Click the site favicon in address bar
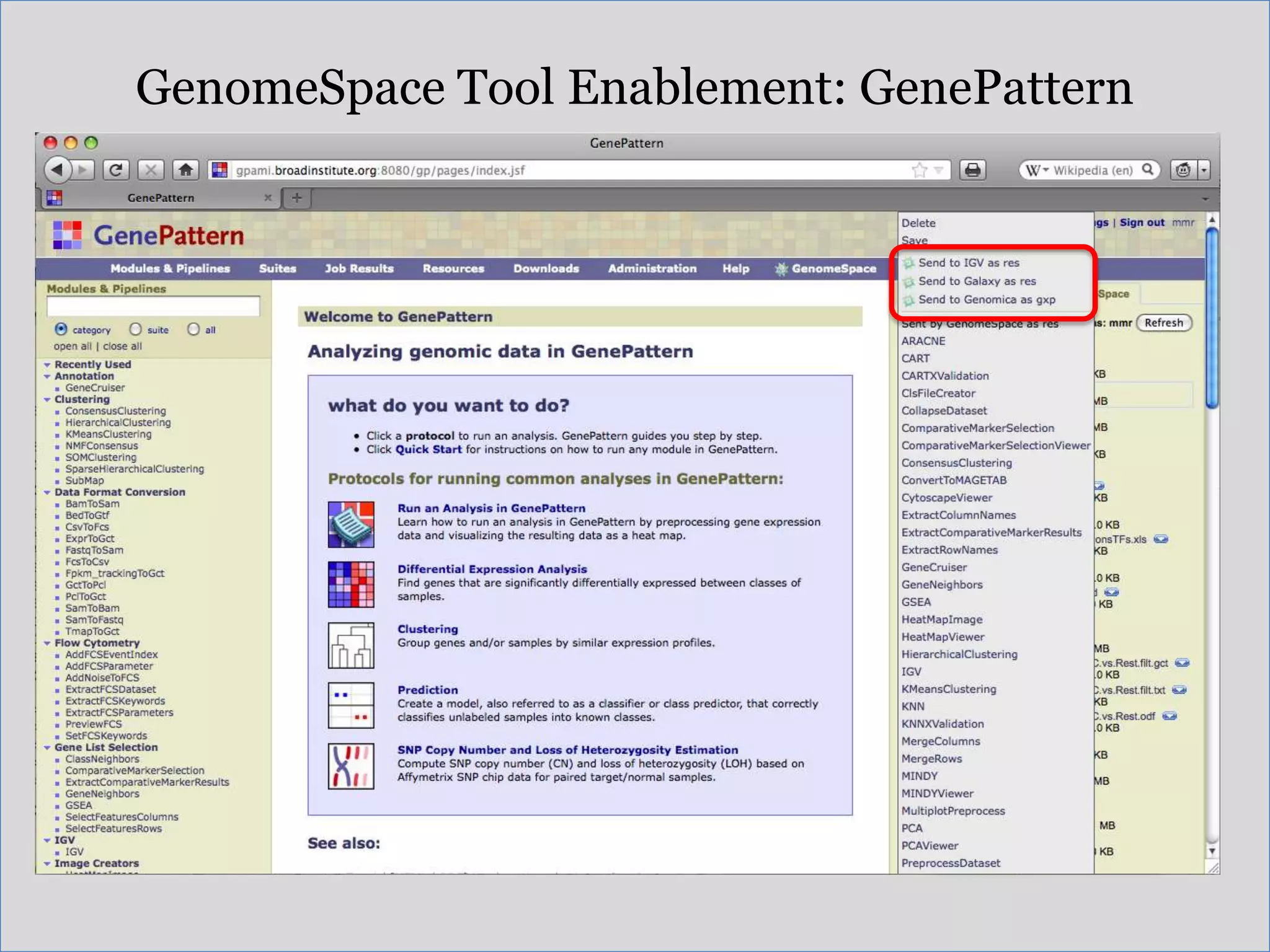1270x952 pixels. coord(220,169)
